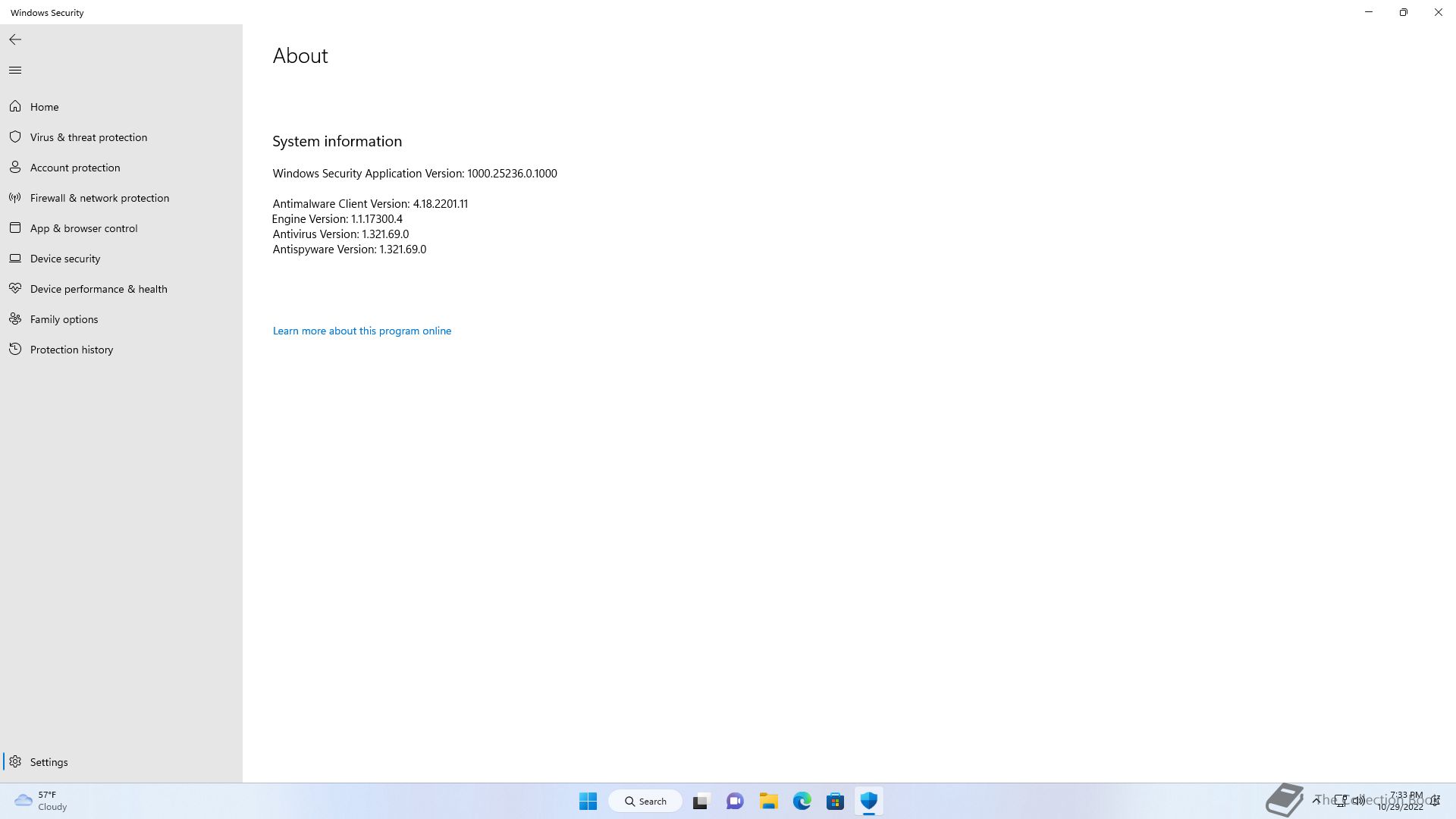Open Virus & threat protection
The height and width of the screenshot is (819, 1456).
tap(121, 137)
